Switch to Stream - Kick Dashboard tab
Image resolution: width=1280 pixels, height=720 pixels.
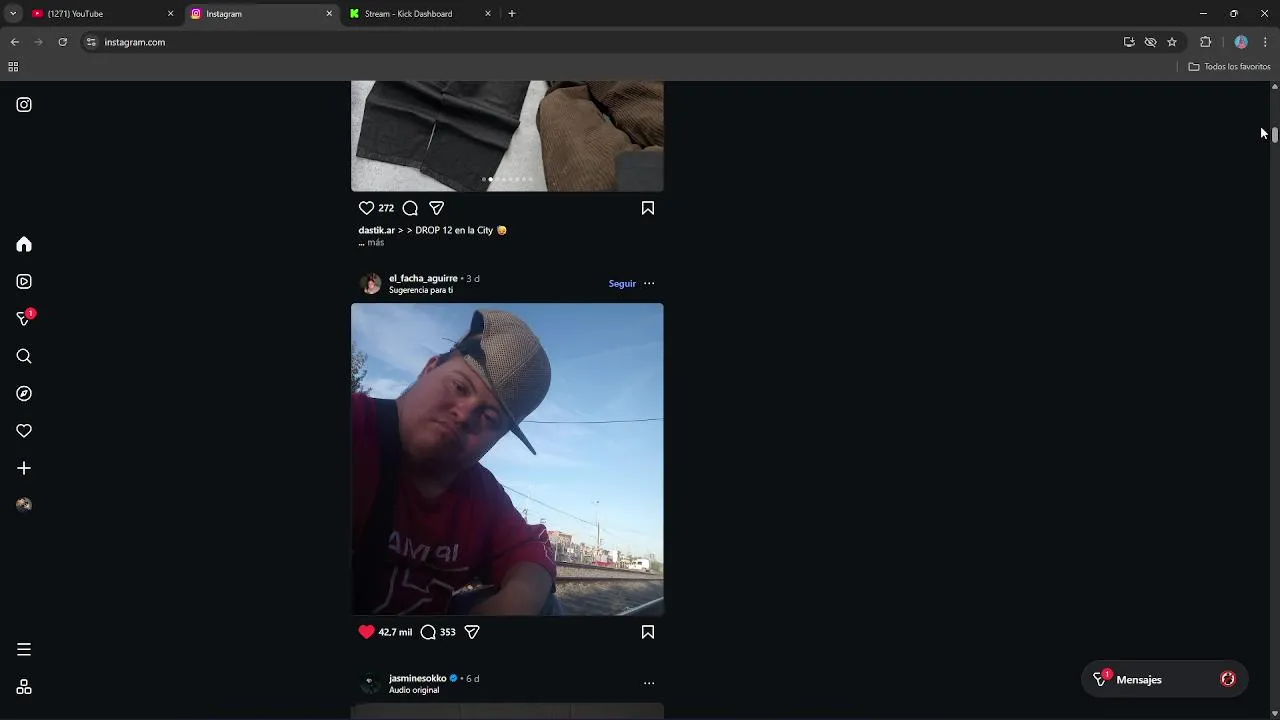[x=420, y=14]
